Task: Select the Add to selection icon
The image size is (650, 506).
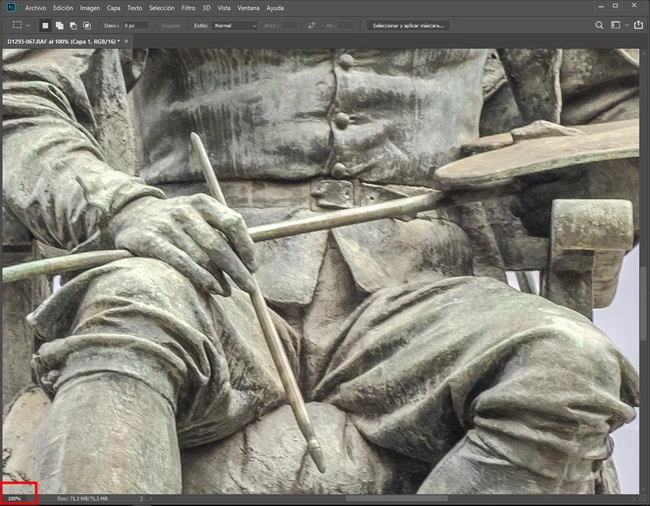Action: 59,25
